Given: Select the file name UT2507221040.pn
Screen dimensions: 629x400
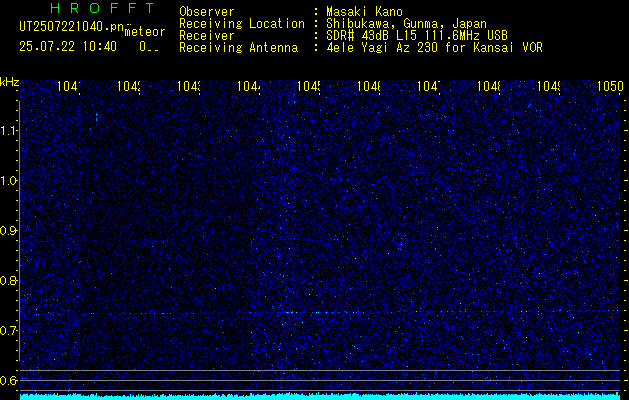Looking at the screenshot, I should [x=71, y=27].
